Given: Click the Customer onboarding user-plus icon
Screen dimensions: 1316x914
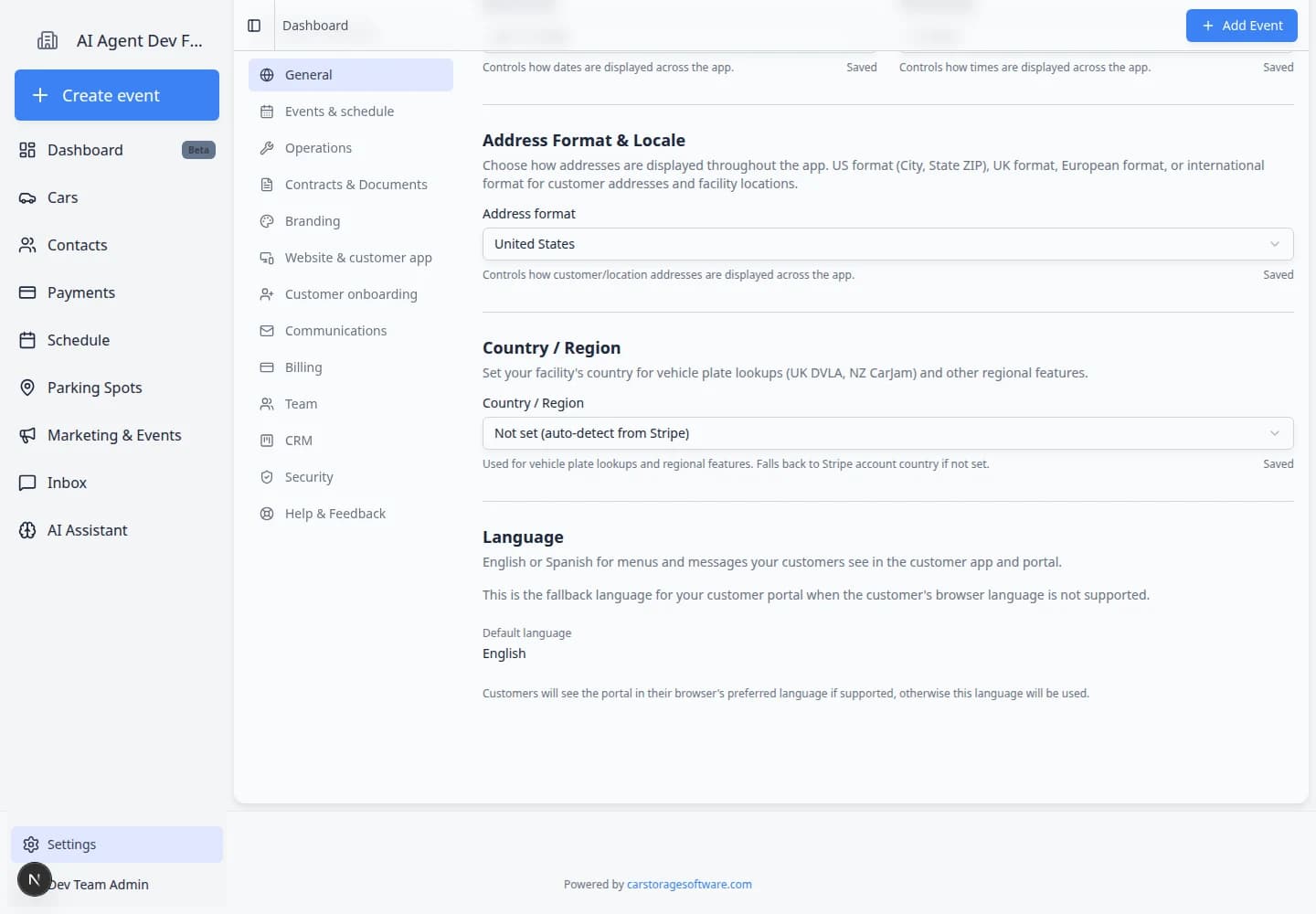Looking at the screenshot, I should (267, 294).
